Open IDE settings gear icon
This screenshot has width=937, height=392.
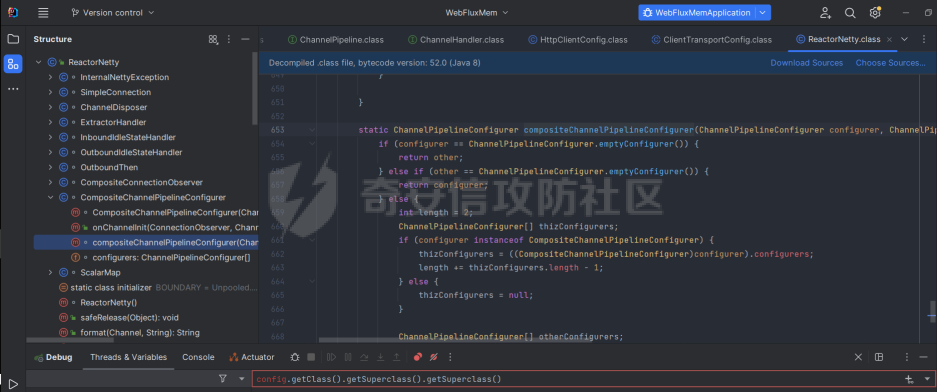(x=875, y=13)
